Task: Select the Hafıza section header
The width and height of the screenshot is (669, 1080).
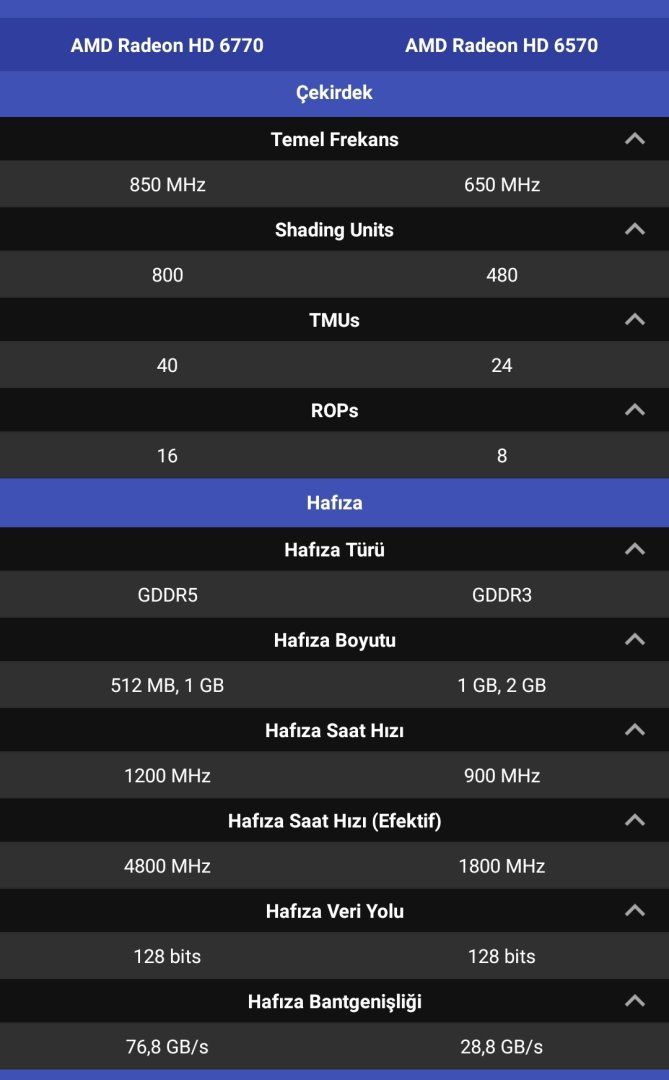Action: coord(334,502)
